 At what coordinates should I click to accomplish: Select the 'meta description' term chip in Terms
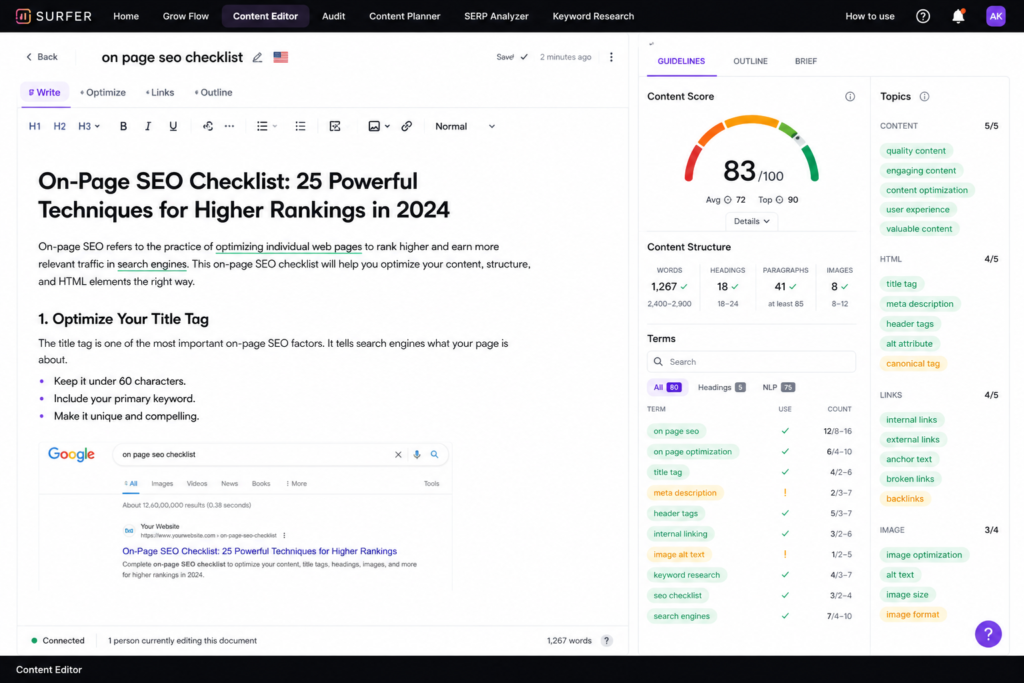coord(684,493)
